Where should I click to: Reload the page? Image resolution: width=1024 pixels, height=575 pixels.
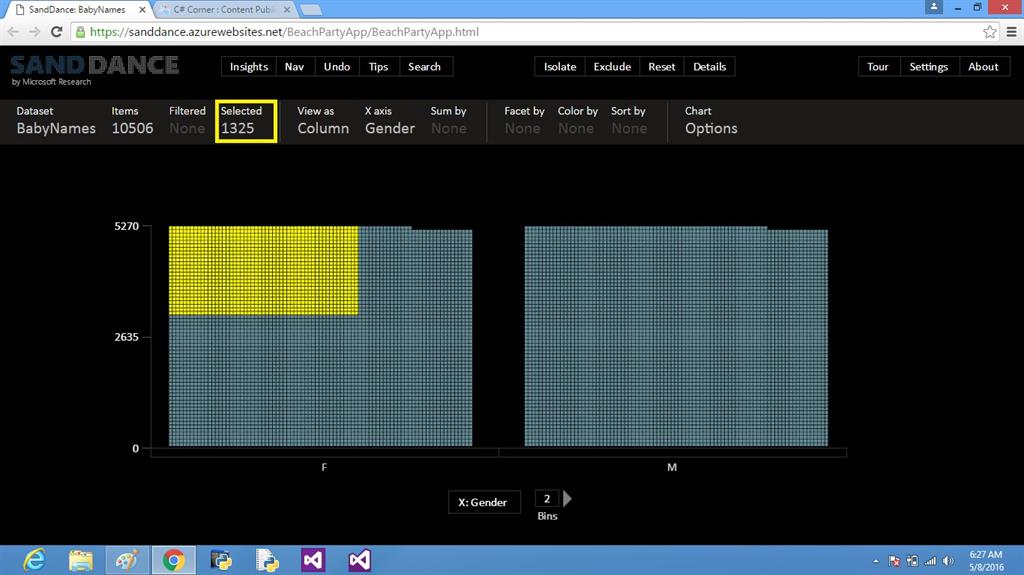point(57,32)
